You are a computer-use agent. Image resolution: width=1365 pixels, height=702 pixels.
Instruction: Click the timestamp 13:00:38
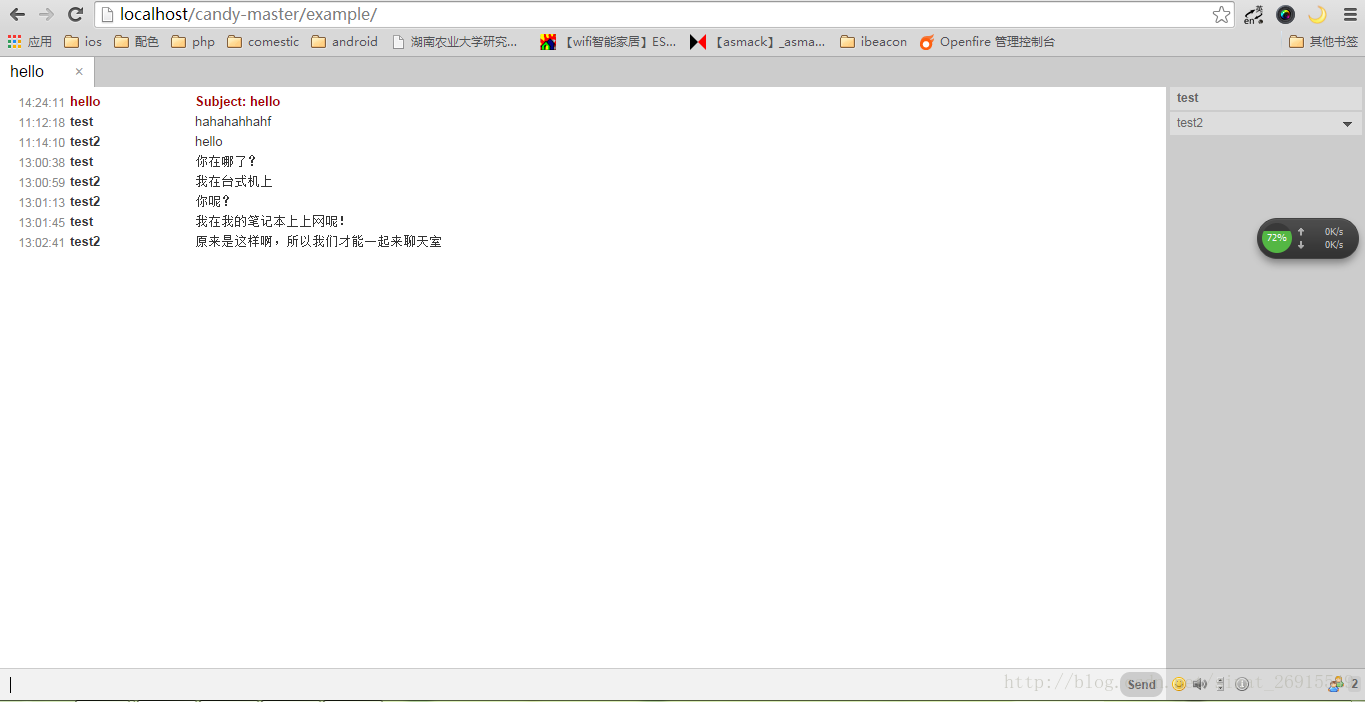point(42,163)
